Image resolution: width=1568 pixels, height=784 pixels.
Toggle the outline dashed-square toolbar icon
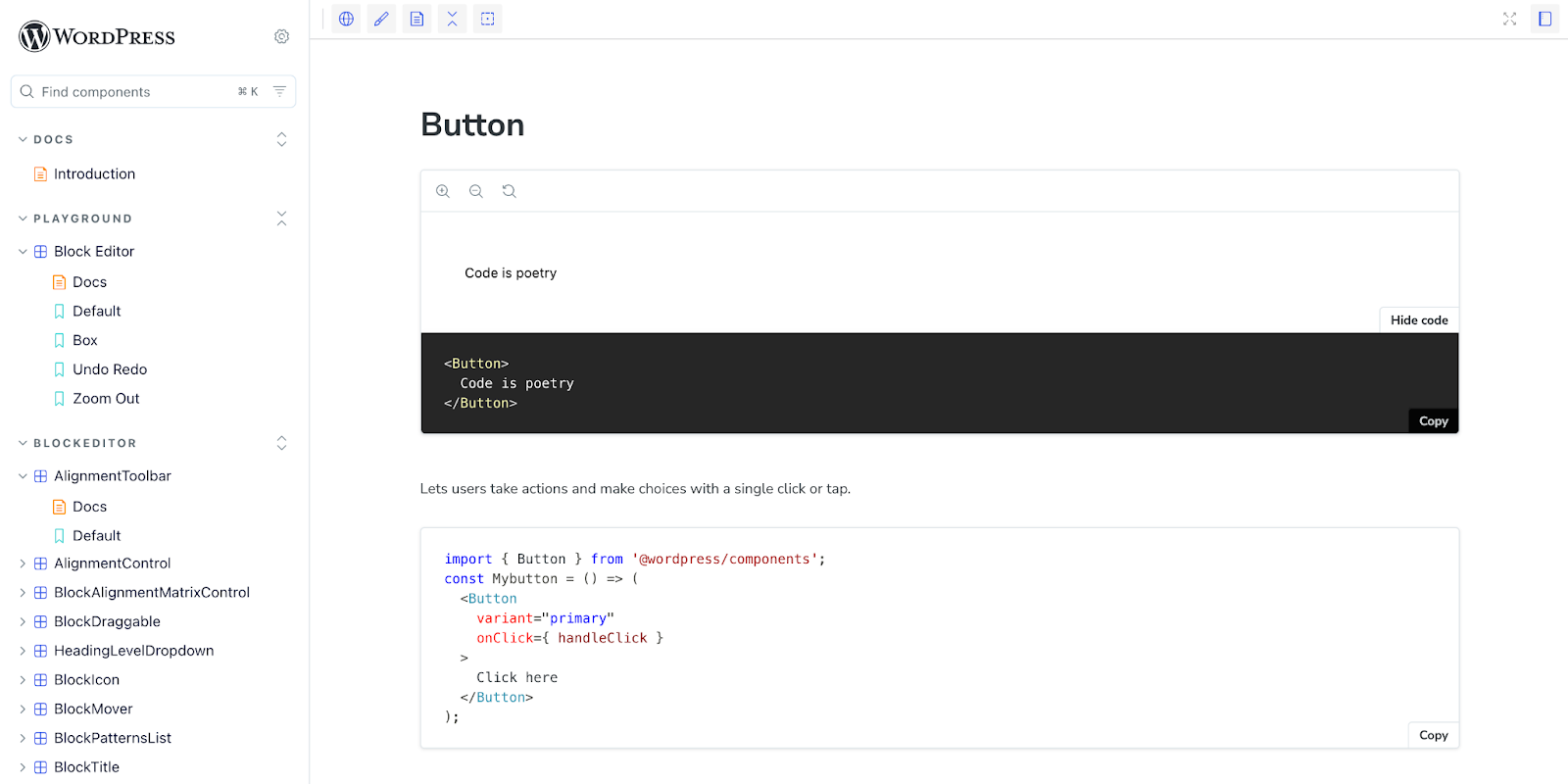pyautogui.click(x=487, y=19)
